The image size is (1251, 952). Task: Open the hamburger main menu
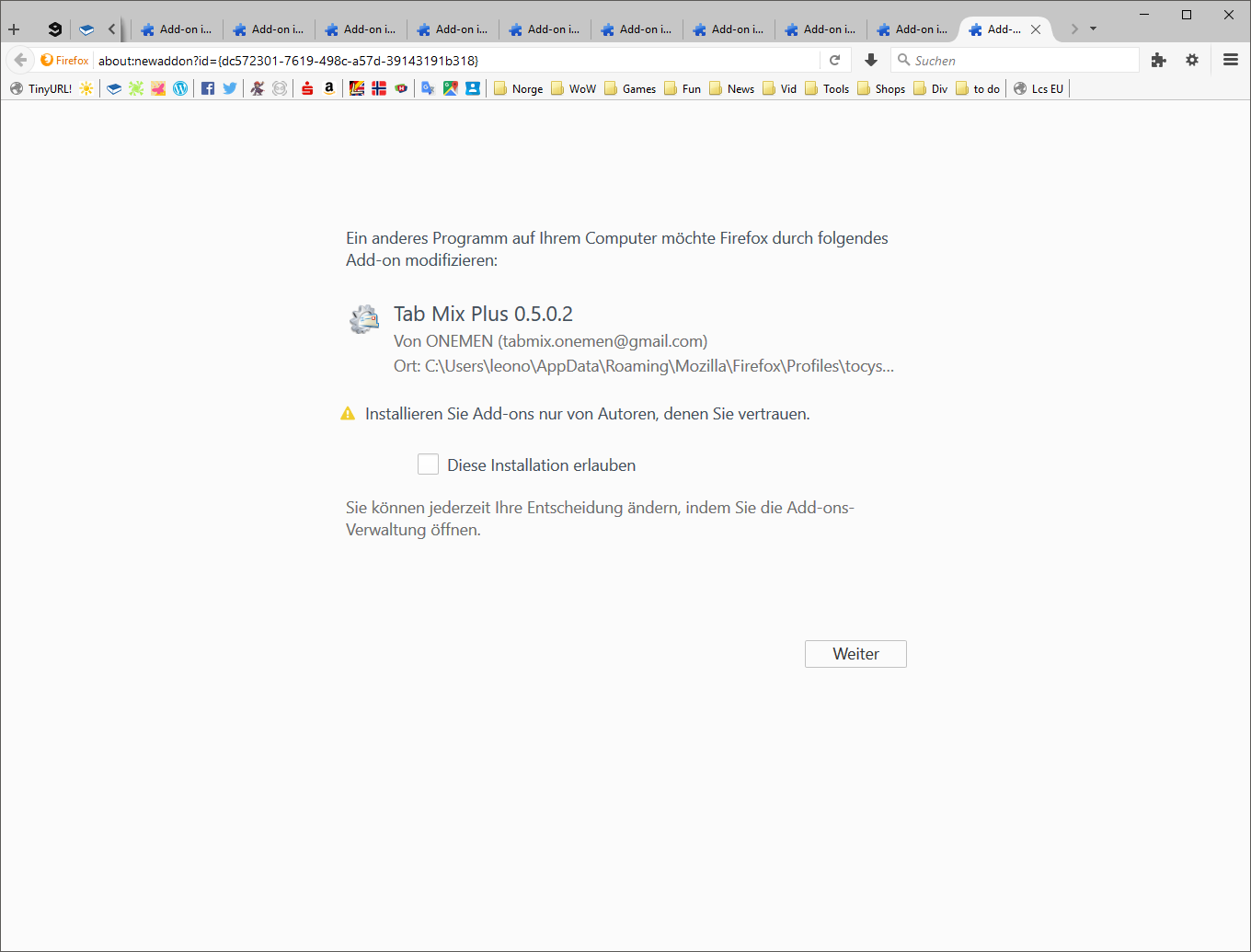coord(1231,61)
